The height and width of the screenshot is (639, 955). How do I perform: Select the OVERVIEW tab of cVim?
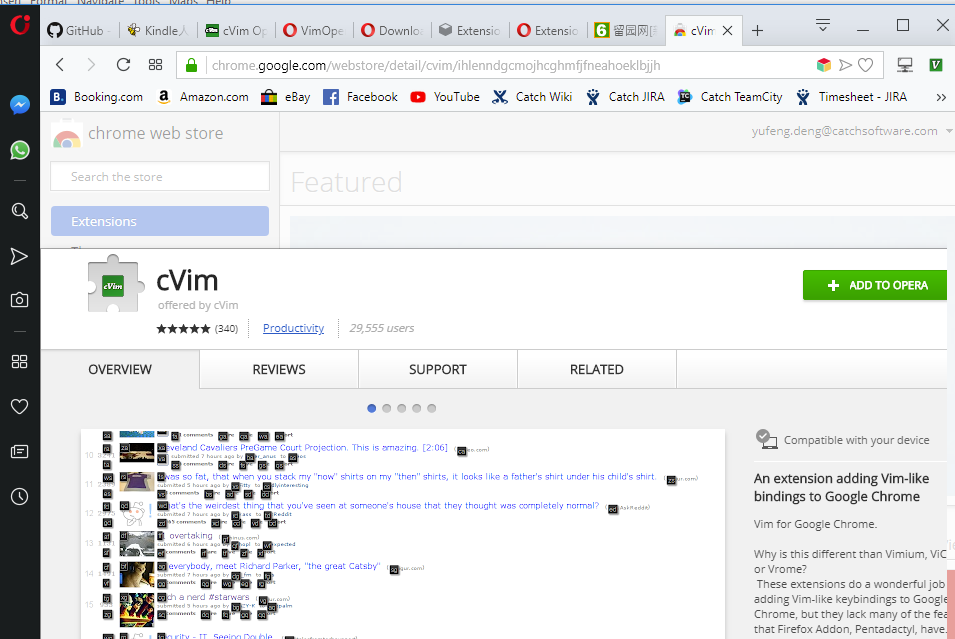(x=120, y=369)
